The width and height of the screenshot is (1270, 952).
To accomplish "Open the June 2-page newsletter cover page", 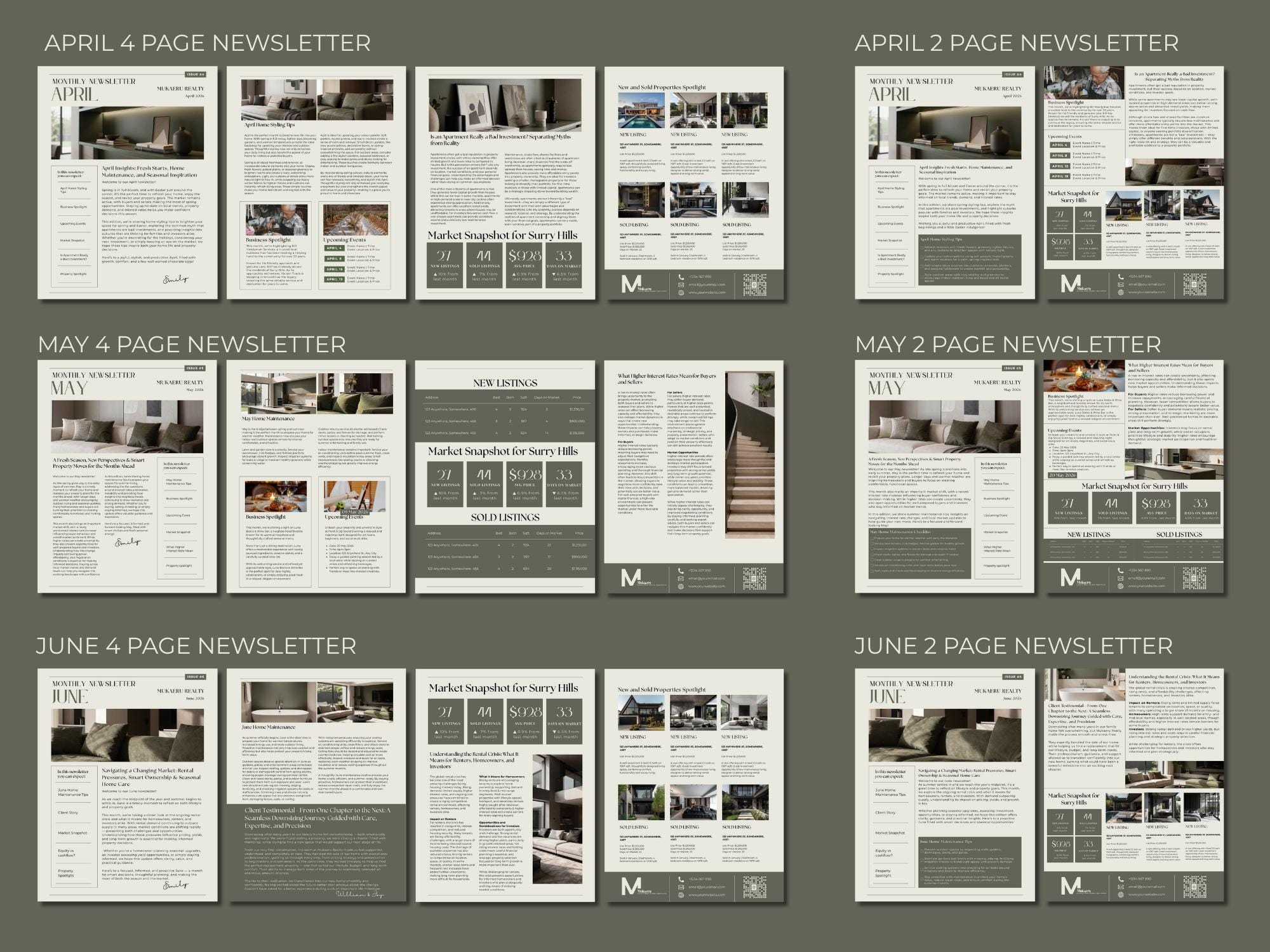I will (945, 785).
